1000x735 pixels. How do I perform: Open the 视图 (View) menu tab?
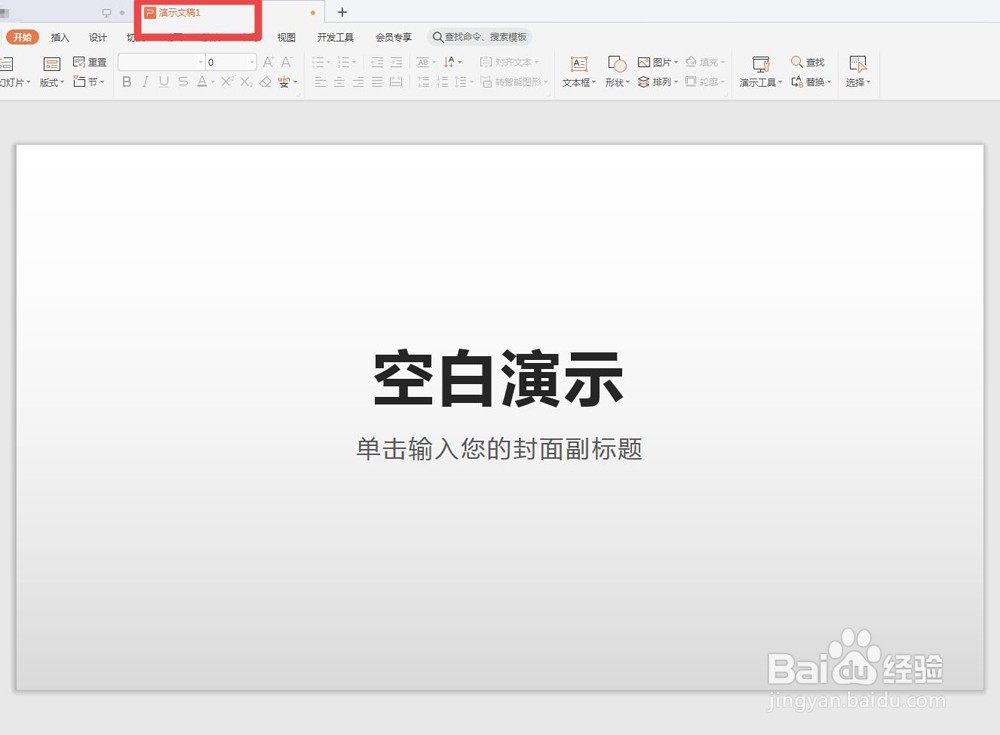286,36
